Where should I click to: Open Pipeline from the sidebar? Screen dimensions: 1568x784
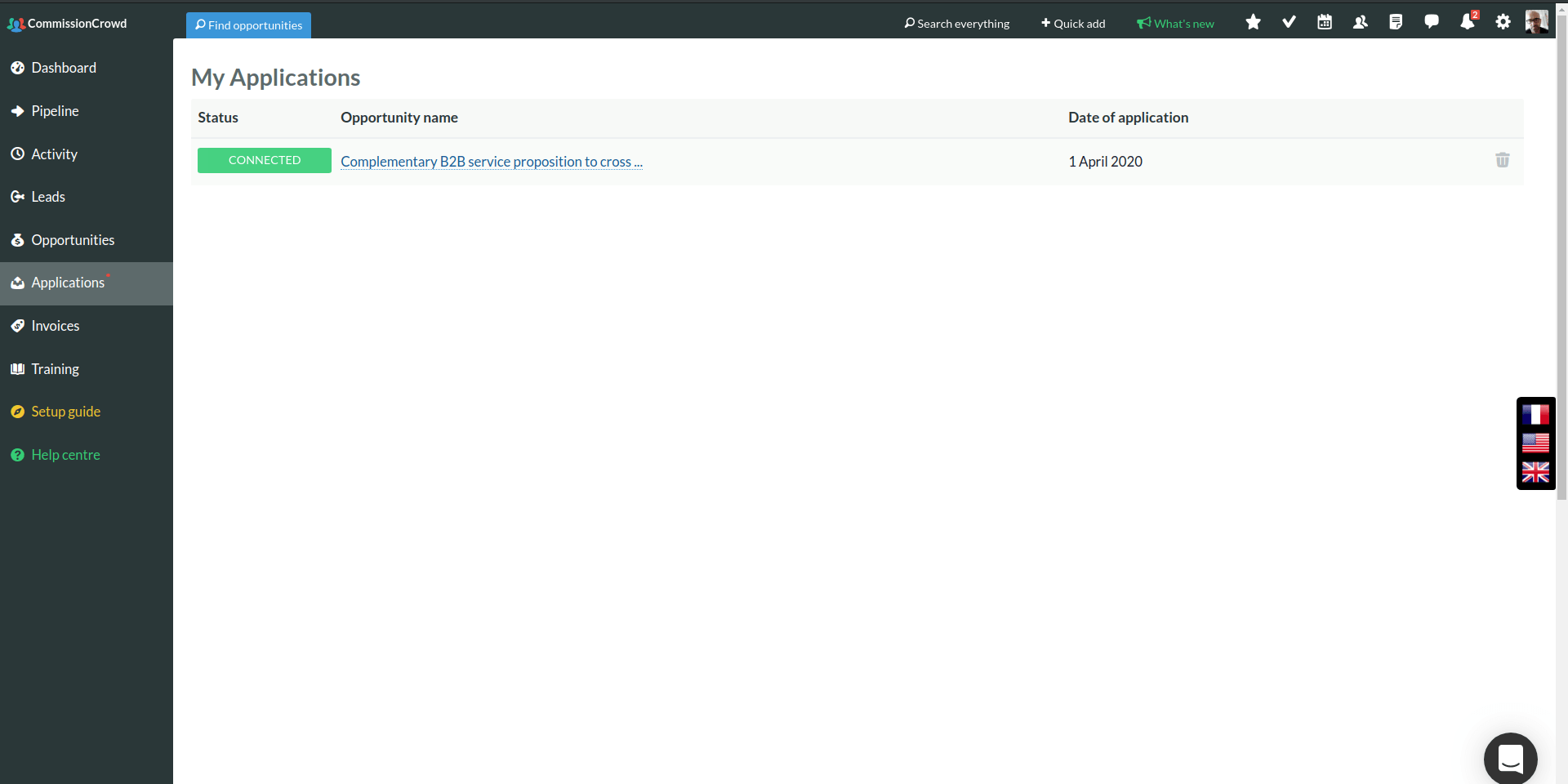(x=55, y=111)
